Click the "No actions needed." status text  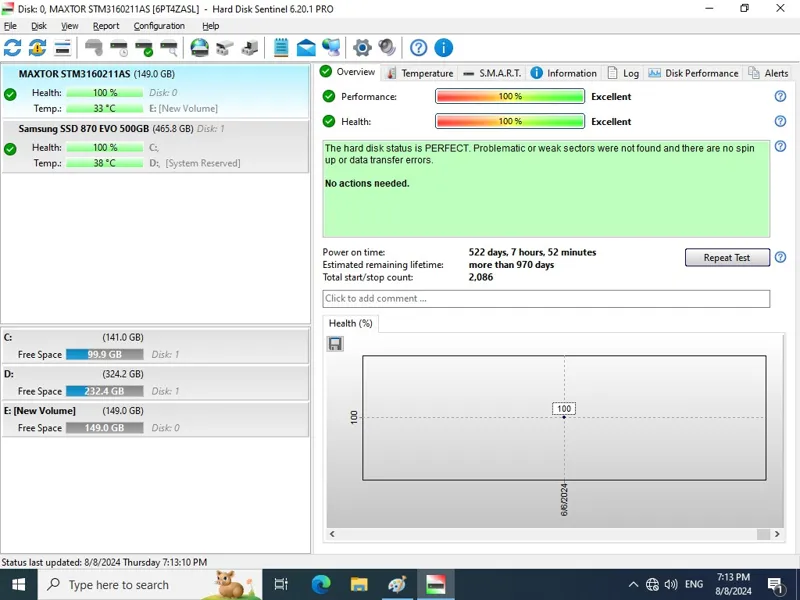[x=367, y=183]
